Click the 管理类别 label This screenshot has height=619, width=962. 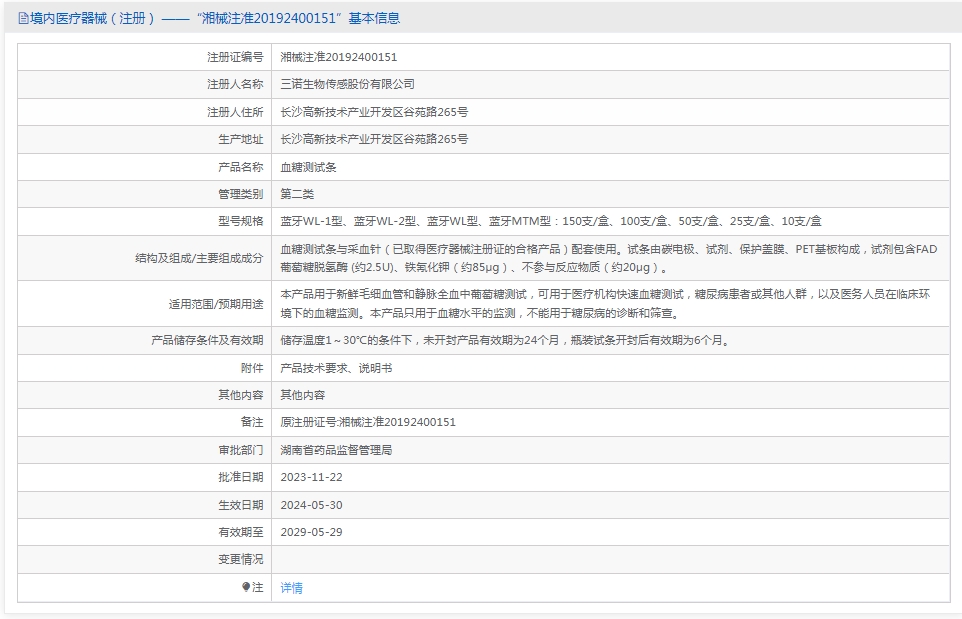[240, 194]
